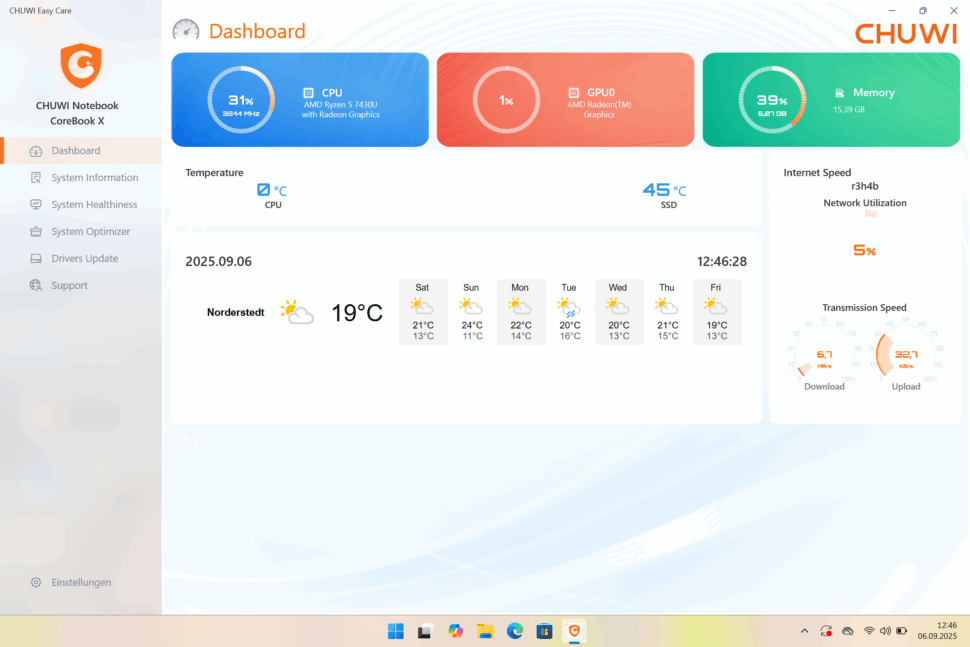Screen dimensions: 970x647
Task: Click the Wi-Fi tray icon
Action: 869,631
